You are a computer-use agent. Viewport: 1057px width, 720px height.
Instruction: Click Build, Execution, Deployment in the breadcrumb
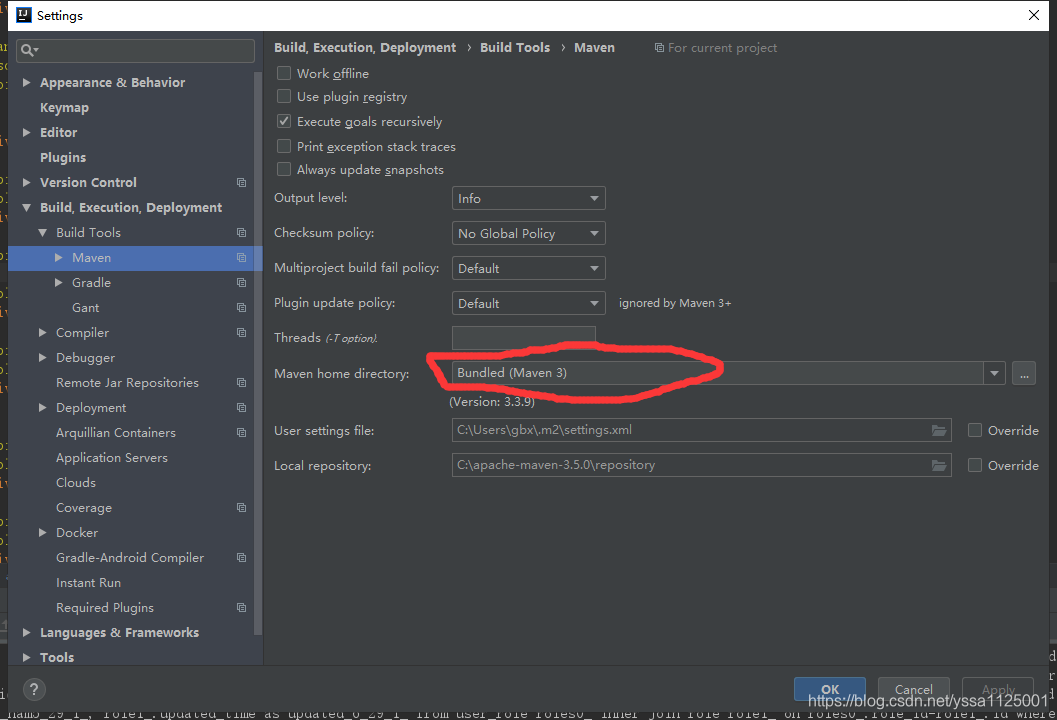pos(365,48)
